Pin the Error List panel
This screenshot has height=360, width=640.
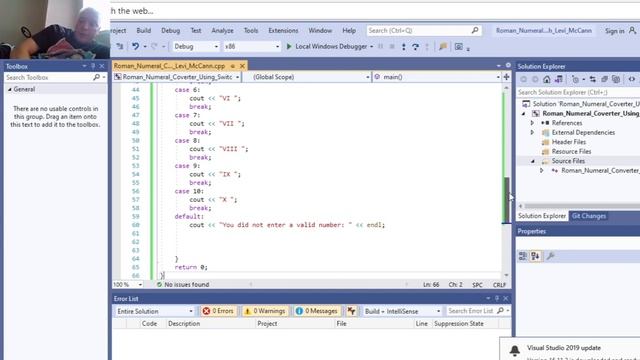click(x=497, y=299)
